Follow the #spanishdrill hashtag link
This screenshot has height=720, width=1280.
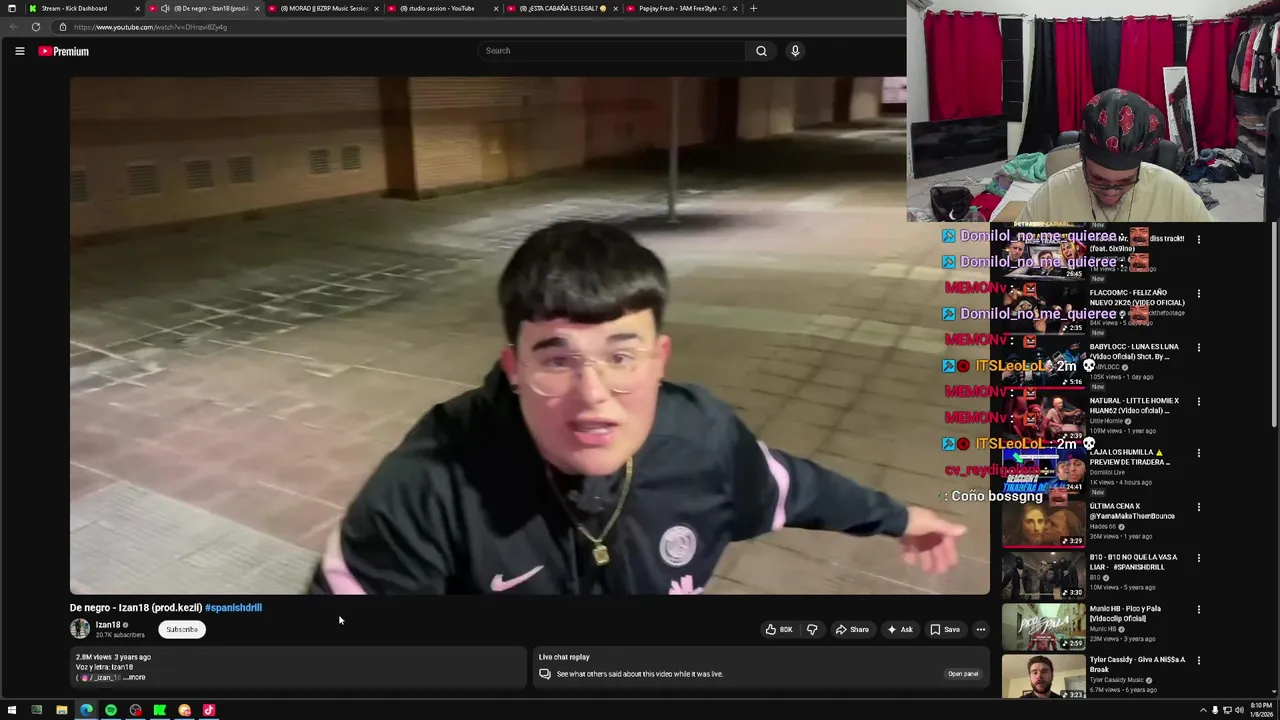click(x=233, y=607)
